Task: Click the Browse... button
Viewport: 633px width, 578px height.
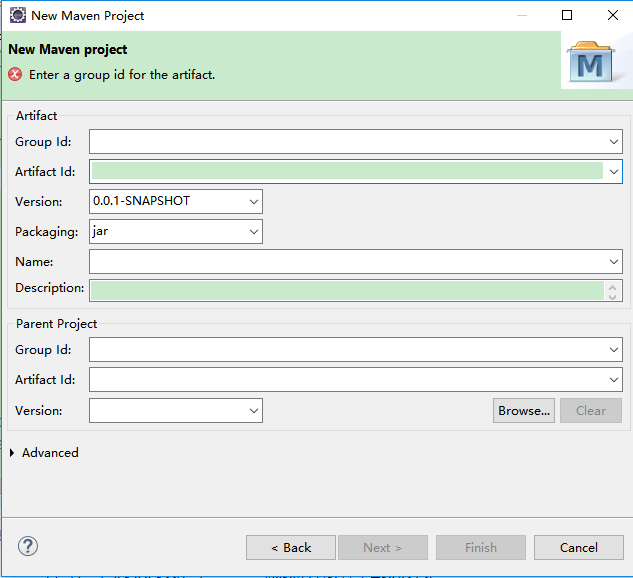Action: pyautogui.click(x=524, y=410)
